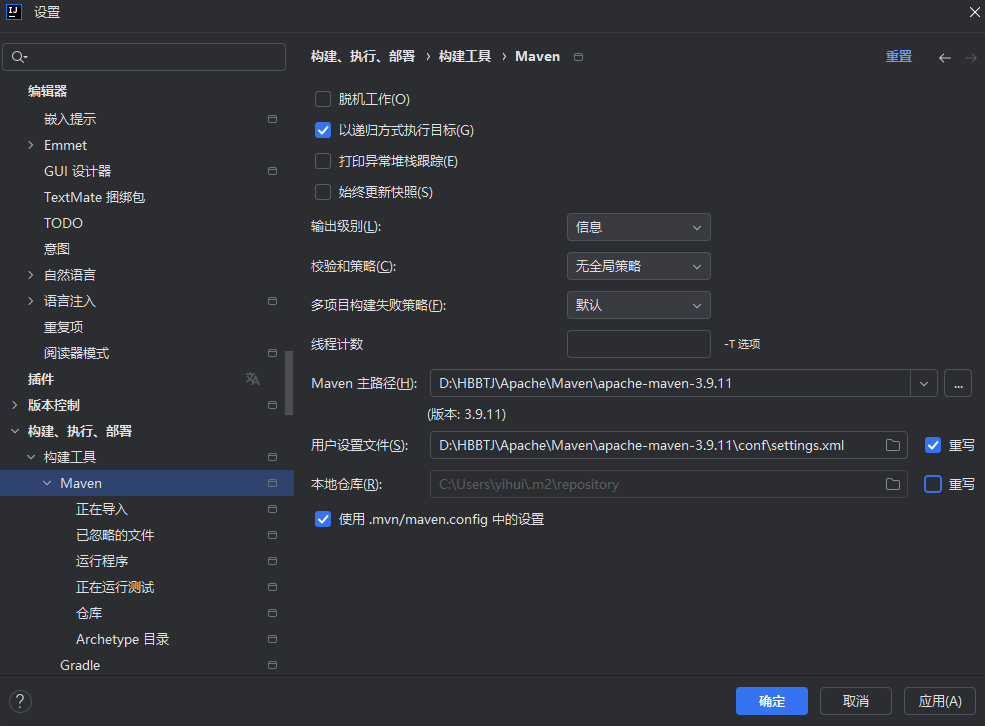Click the ellipsis browse button for Maven home
This screenshot has height=726, width=985.
point(958,383)
